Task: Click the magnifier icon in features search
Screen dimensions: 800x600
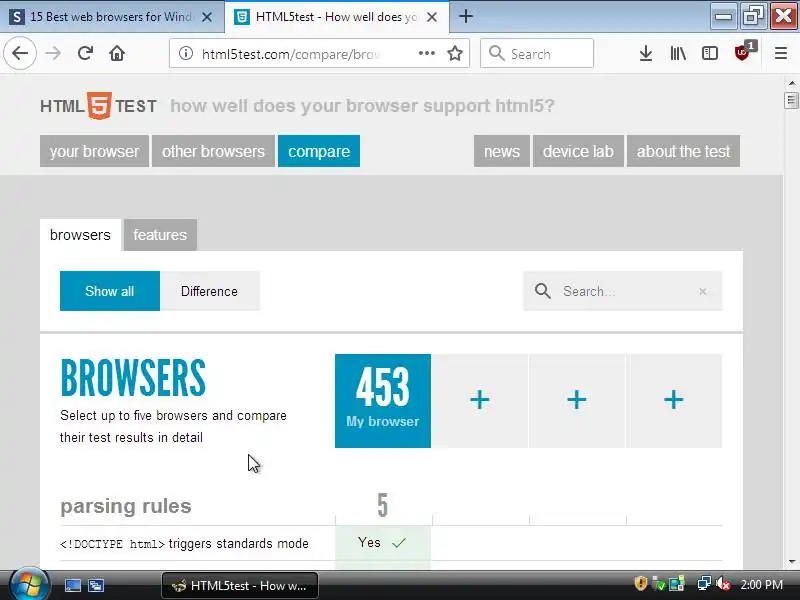Action: tap(542, 291)
